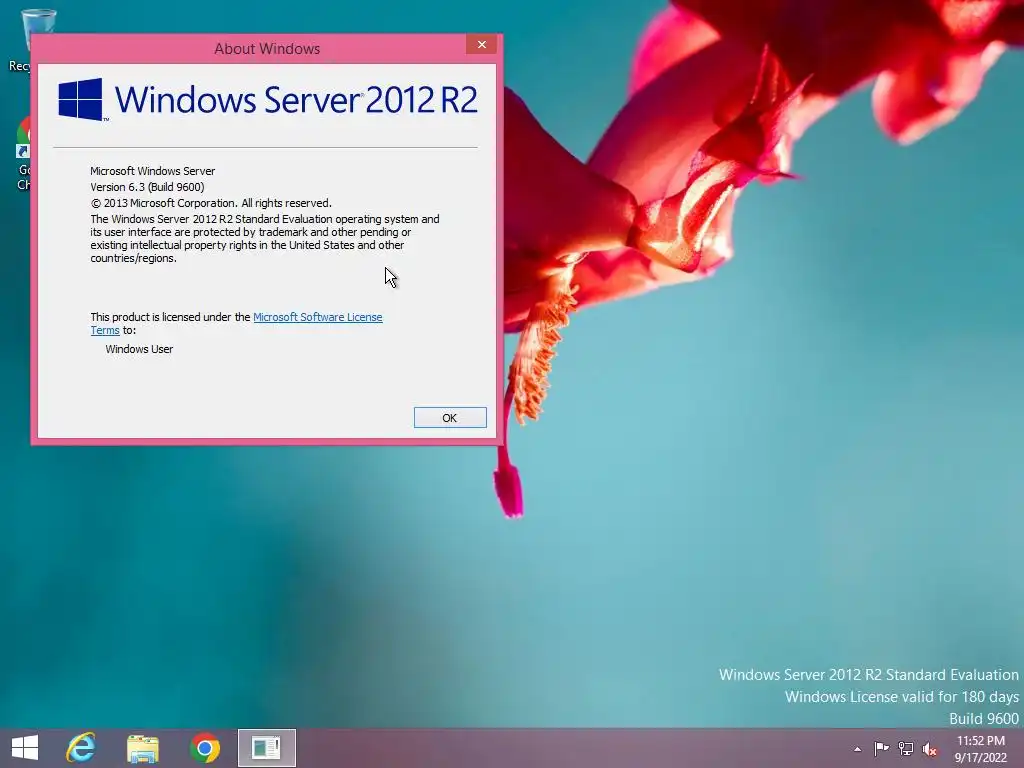Open the network status tray icon

tap(906, 748)
